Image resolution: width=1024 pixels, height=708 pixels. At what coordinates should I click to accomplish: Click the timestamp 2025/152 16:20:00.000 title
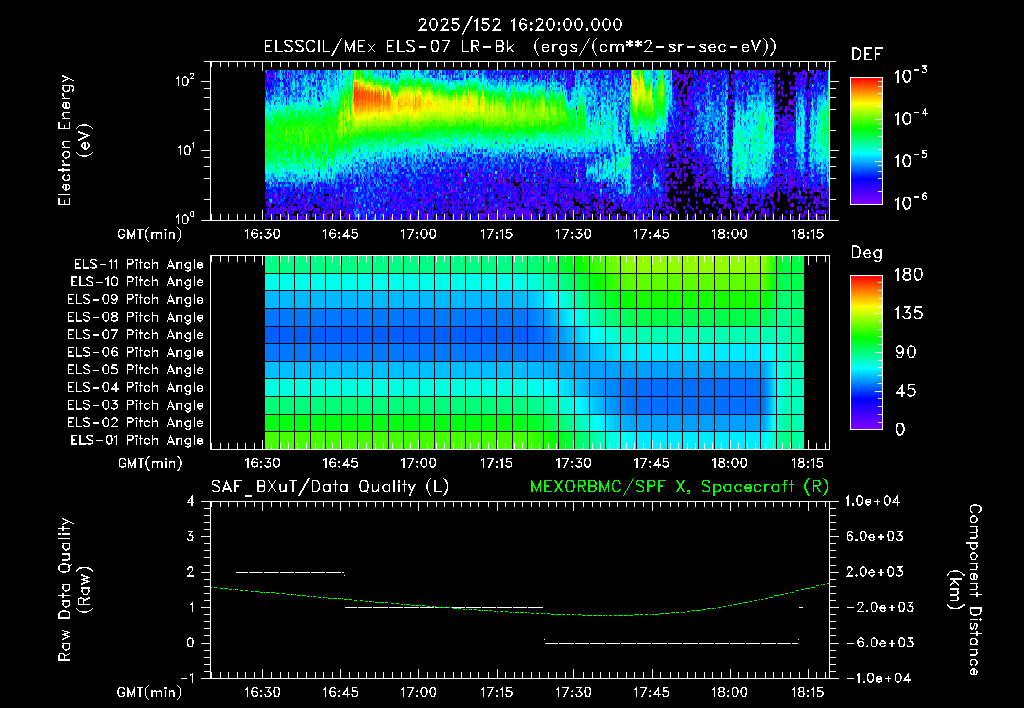(x=520, y=25)
